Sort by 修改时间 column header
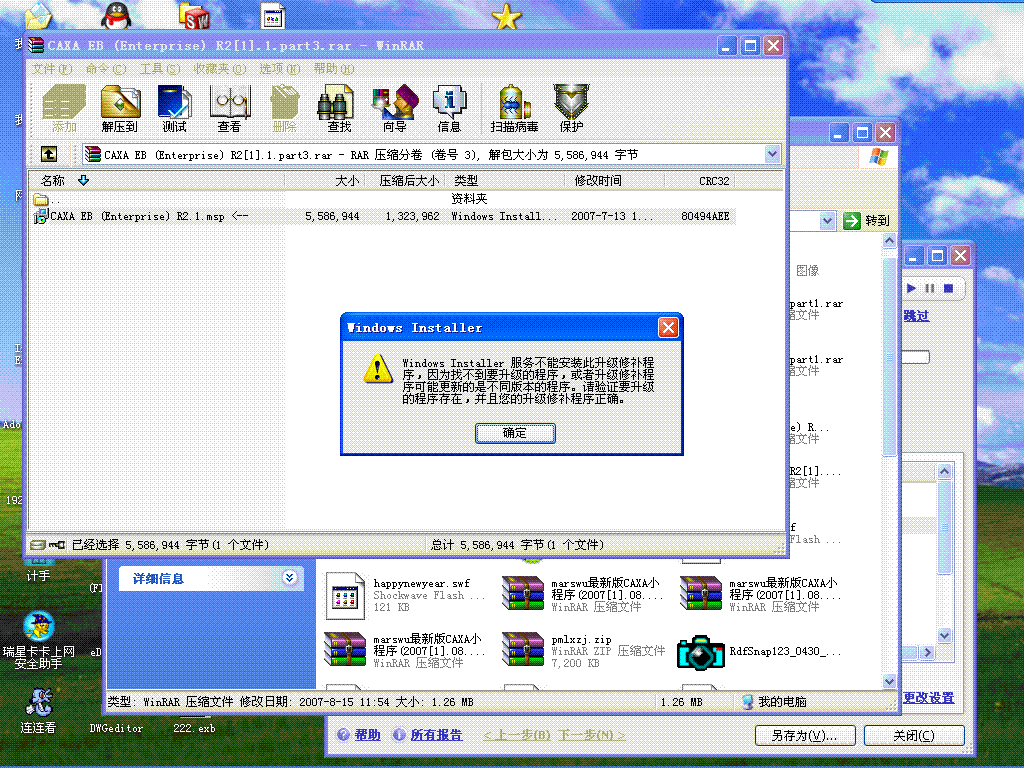The image size is (1024, 768). 614,181
